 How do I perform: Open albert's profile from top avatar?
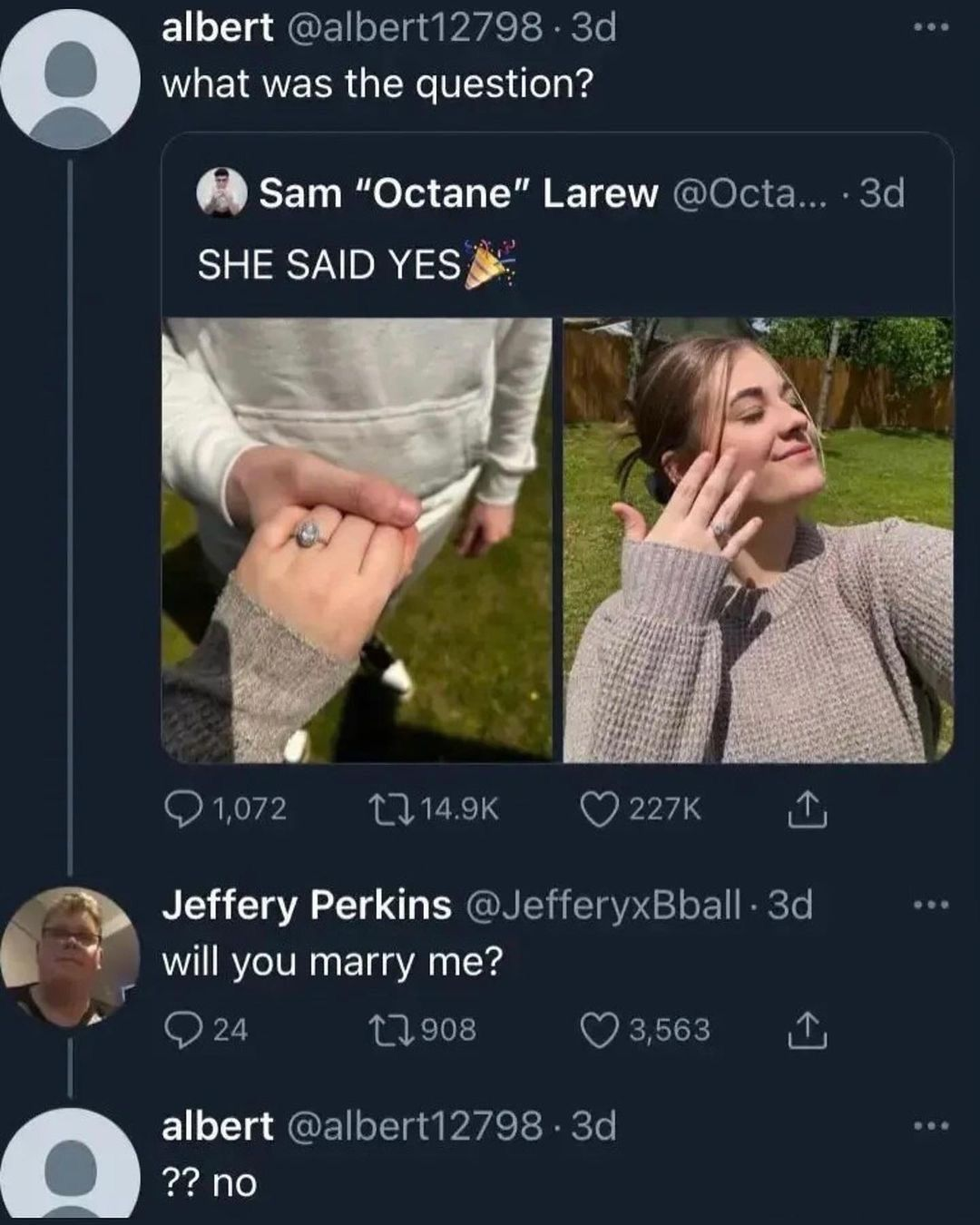[x=70, y=80]
